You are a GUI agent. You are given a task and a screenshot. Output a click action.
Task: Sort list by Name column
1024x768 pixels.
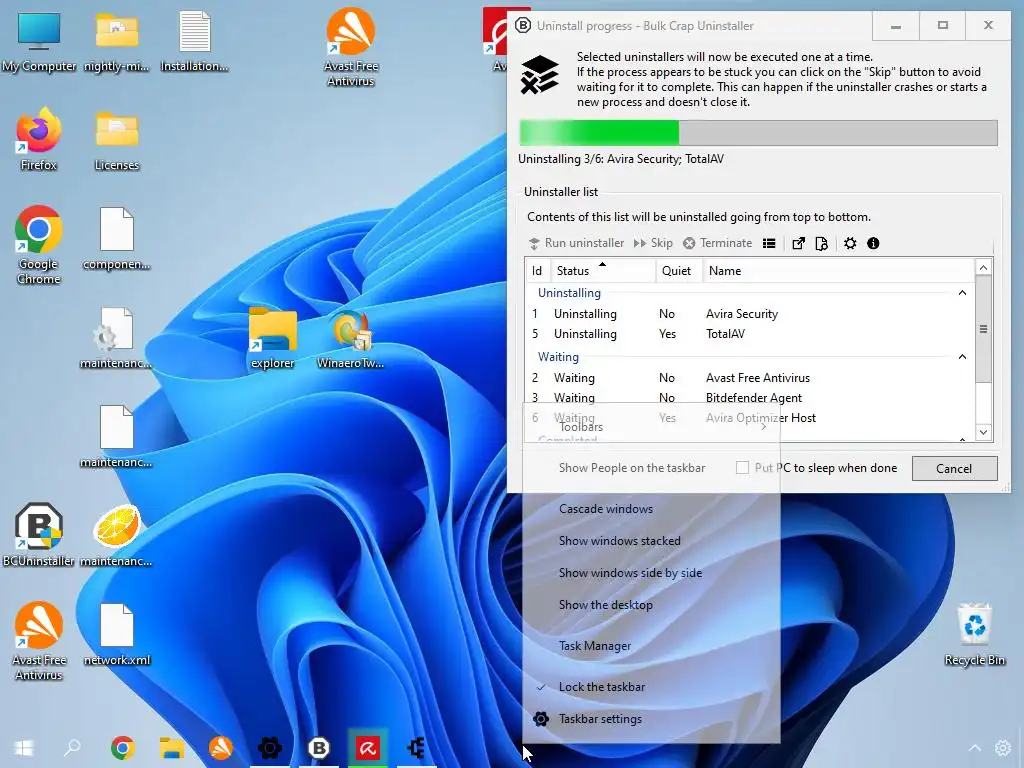click(x=839, y=270)
